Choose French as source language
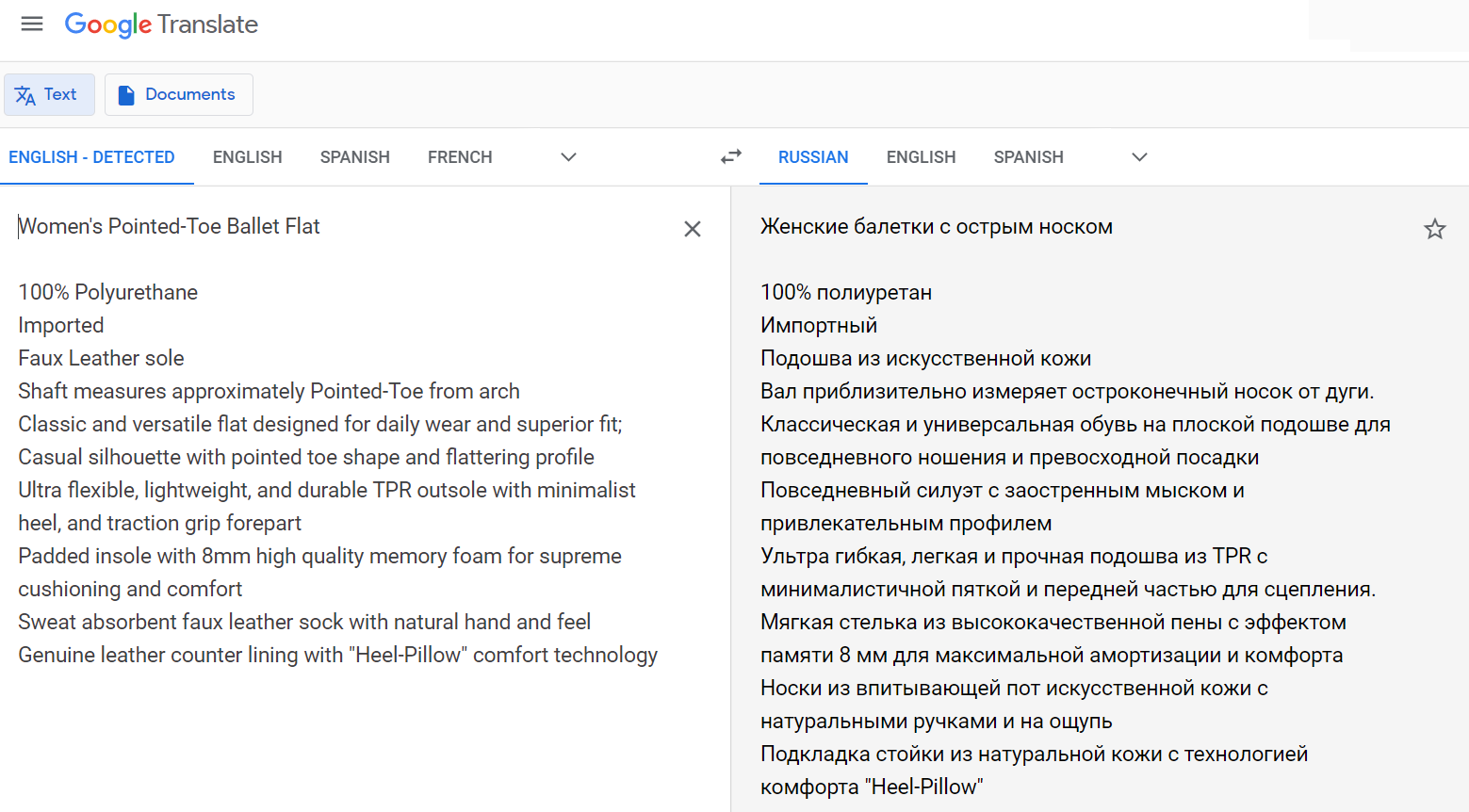1469x812 pixels. [x=460, y=157]
